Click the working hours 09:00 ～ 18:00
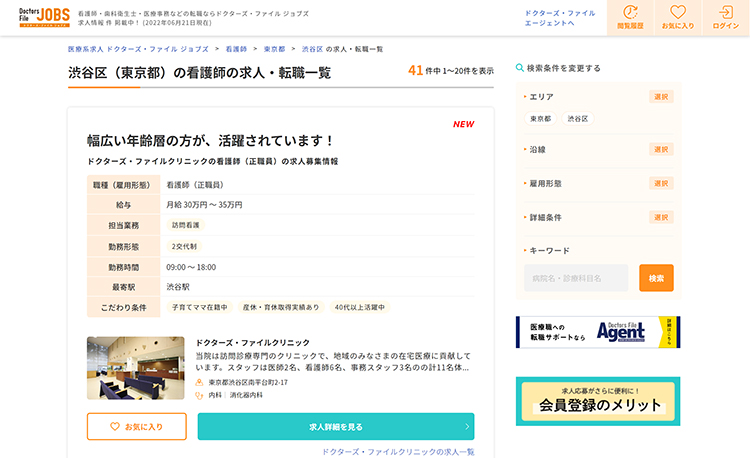Viewport: 750px width, 458px height. click(191, 267)
